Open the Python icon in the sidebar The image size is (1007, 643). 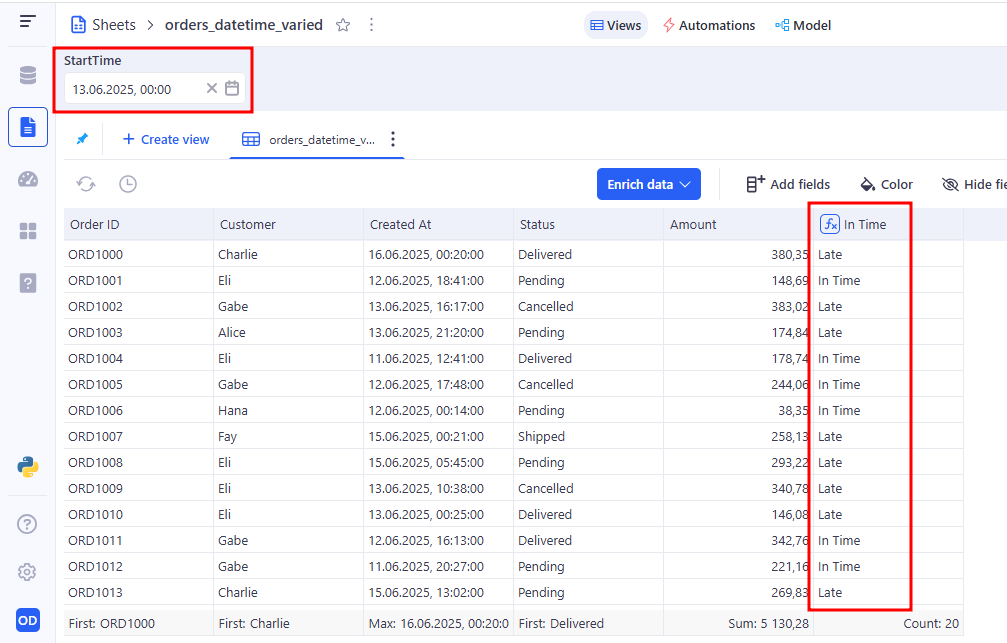pyautogui.click(x=28, y=467)
